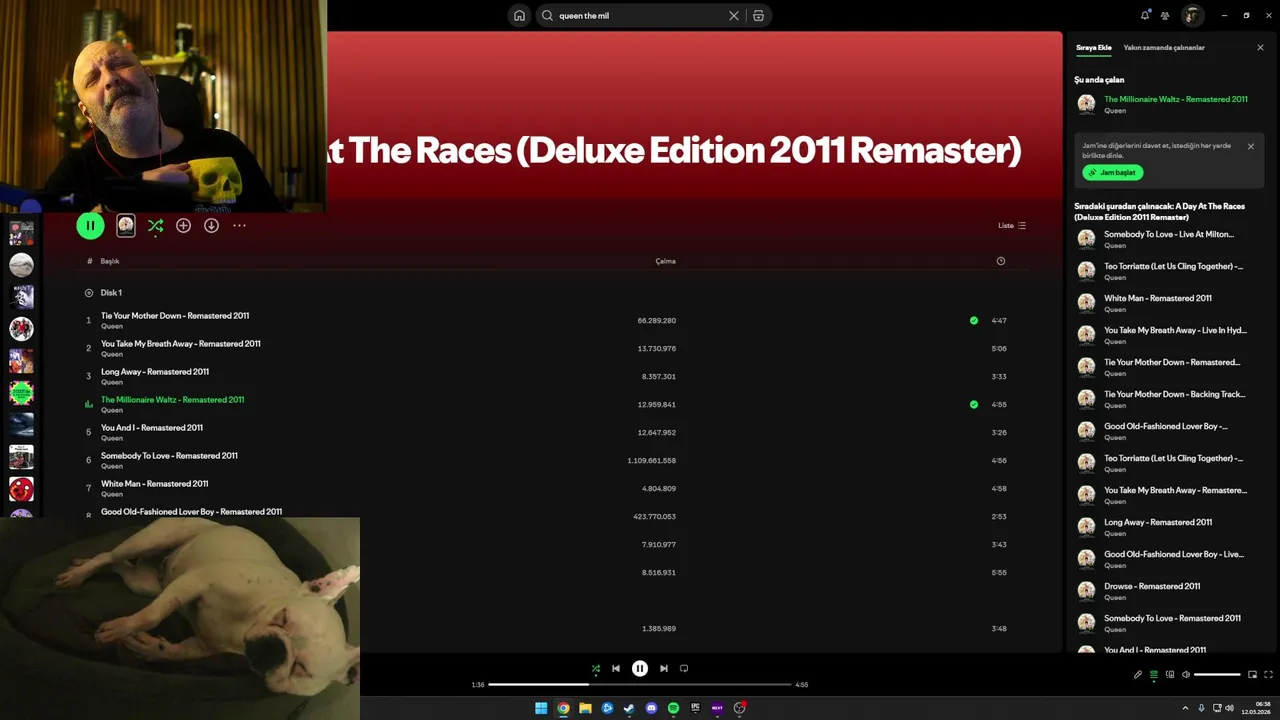Image resolution: width=1280 pixels, height=720 pixels.
Task: Click queue item Long Away - Remastered 2011
Action: pyautogui.click(x=1158, y=522)
